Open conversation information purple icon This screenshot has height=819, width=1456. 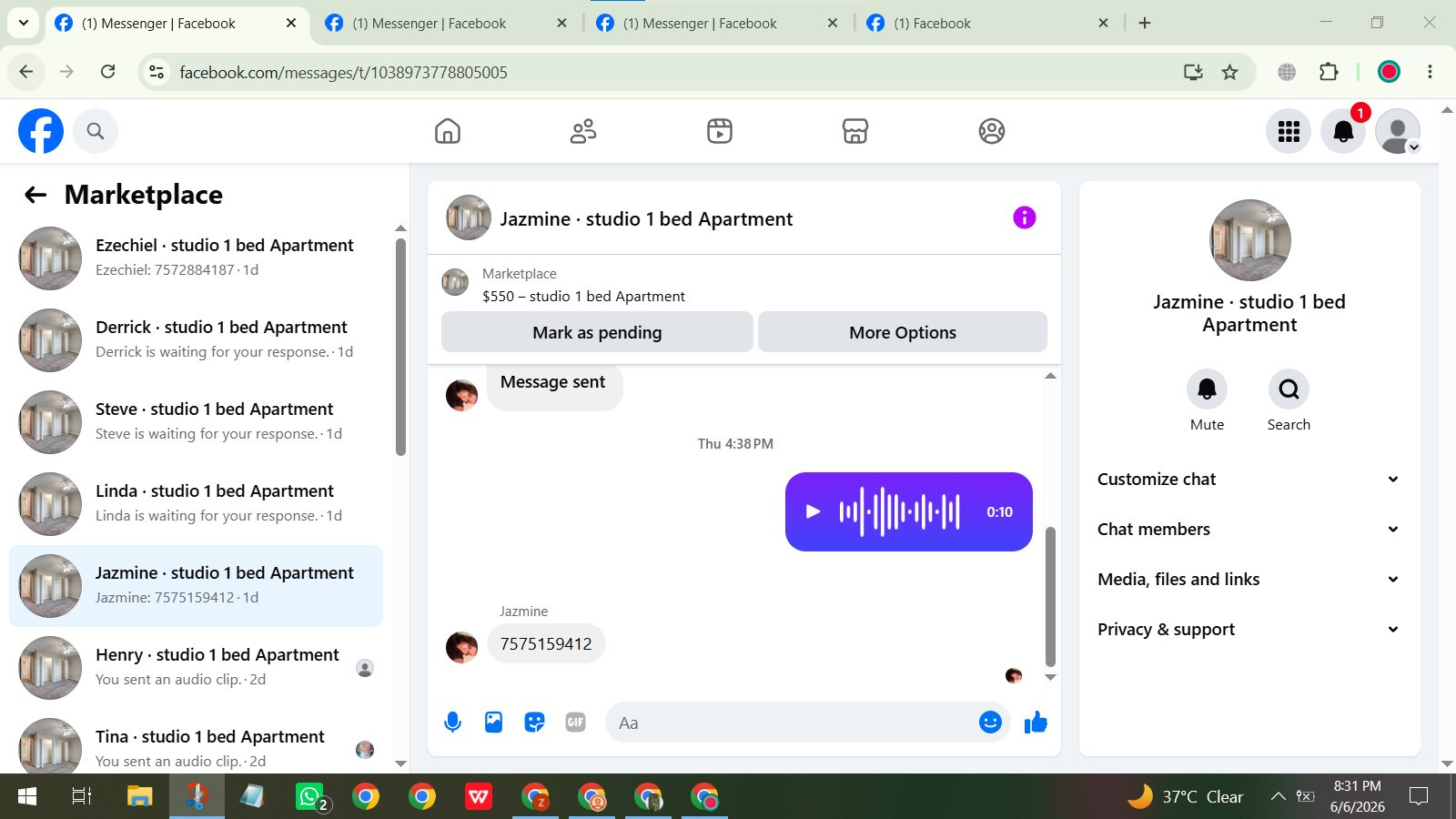pyautogui.click(x=1025, y=217)
